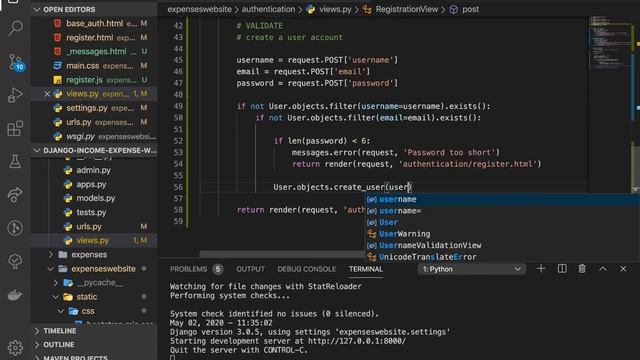Open main.css in Open Editors
Viewport: 640px width, 360px height.
(94, 65)
